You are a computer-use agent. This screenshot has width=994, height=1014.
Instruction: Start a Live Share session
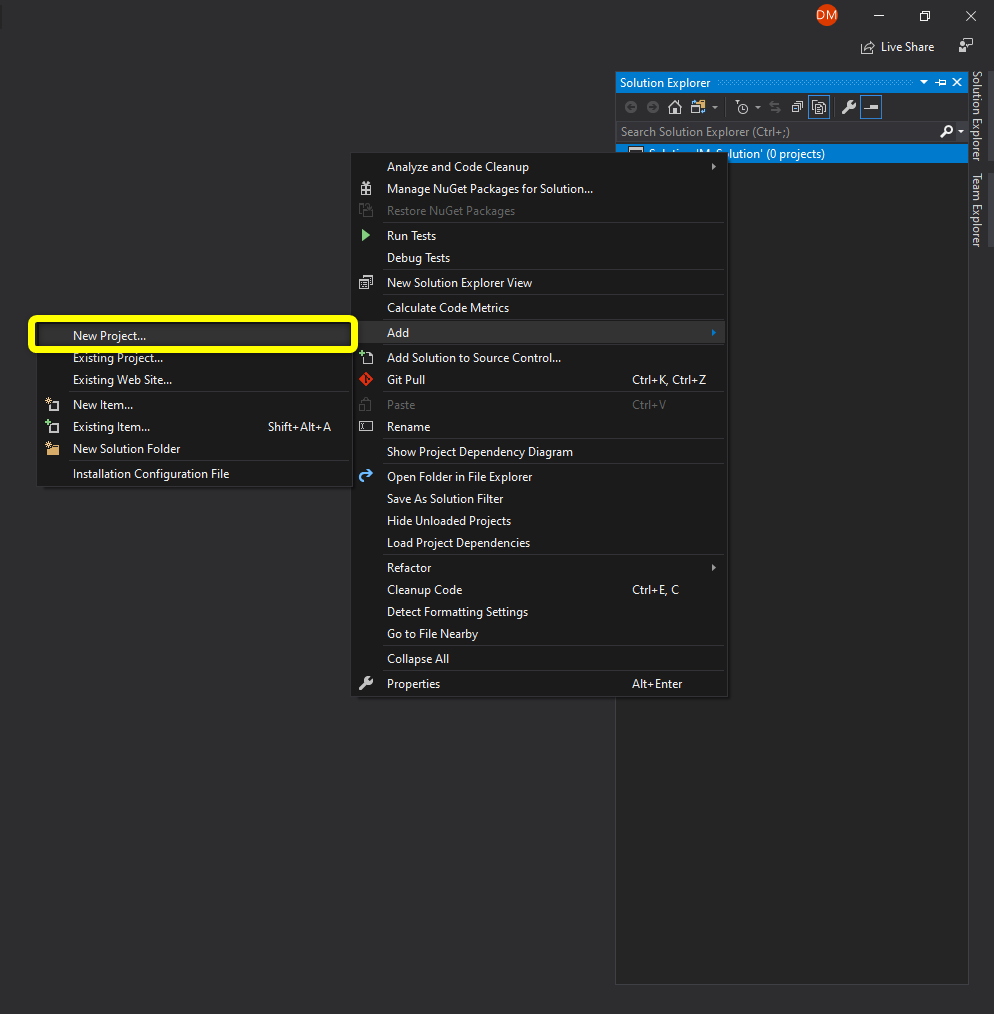897,46
